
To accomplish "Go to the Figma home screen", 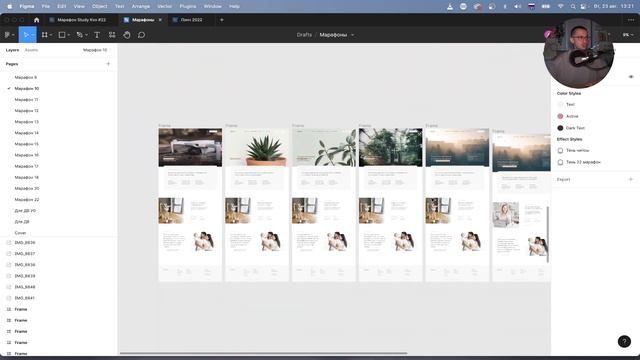I will click(36, 20).
